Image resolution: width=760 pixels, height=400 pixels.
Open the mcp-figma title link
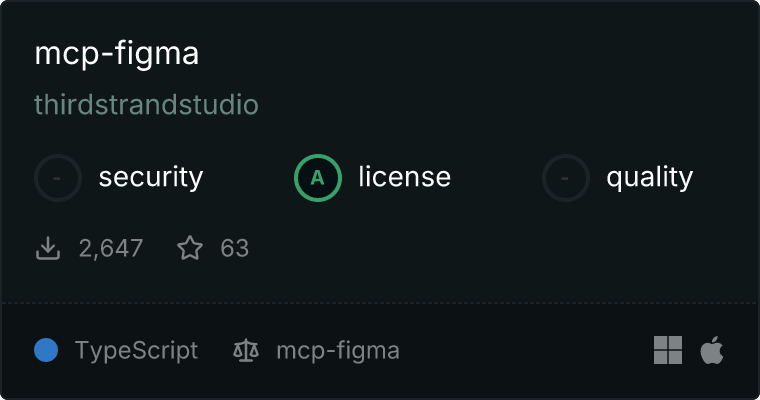[x=116, y=54]
